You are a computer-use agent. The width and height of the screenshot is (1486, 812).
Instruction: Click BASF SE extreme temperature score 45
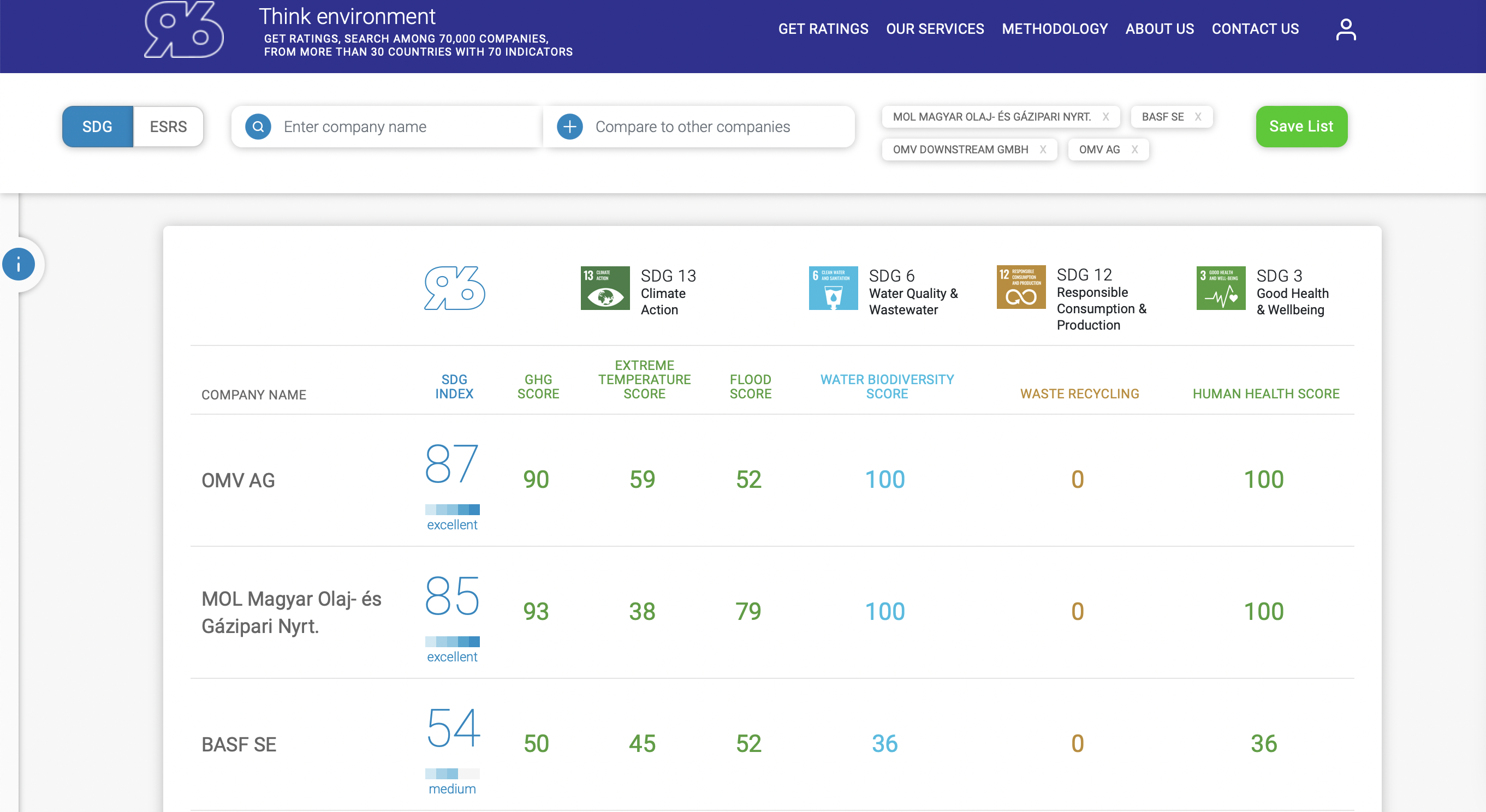[641, 743]
